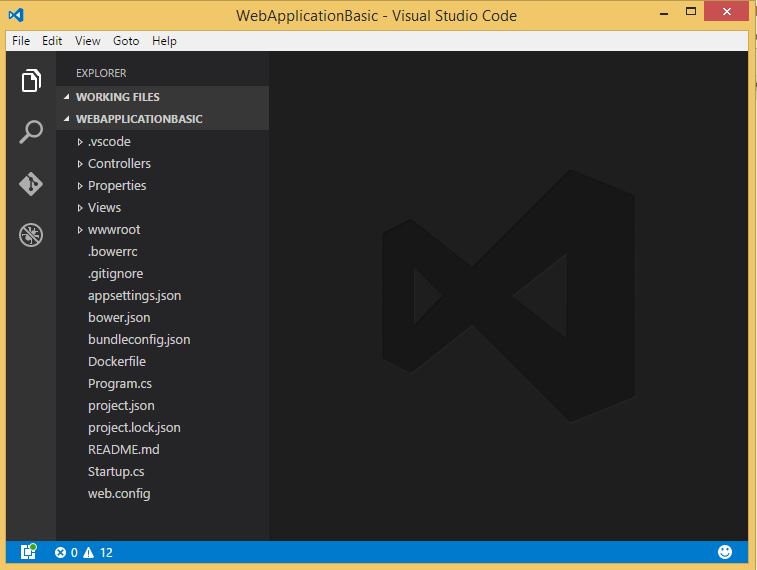Open project.json file
Viewport: 757px width, 570px height.
pyautogui.click(x=121, y=406)
